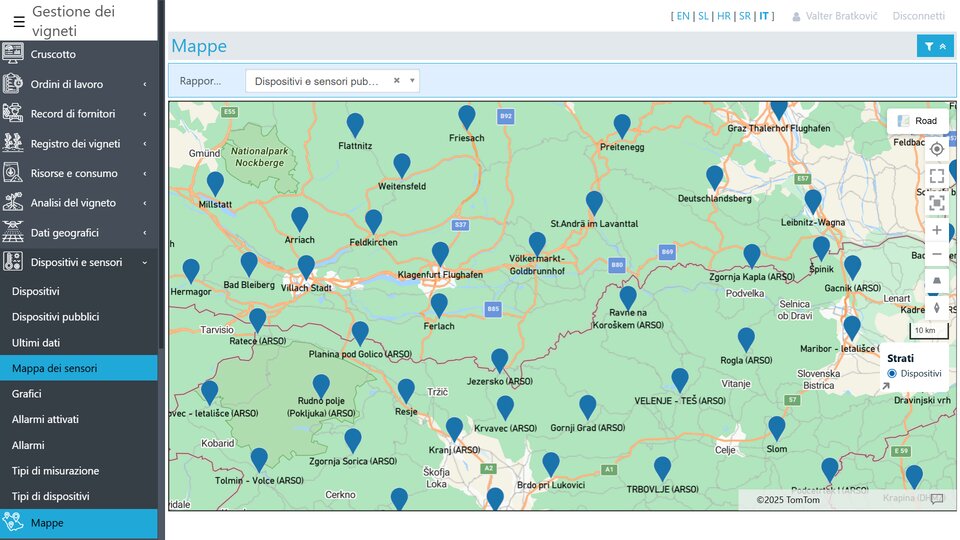Click the map pitch control button

936,282
